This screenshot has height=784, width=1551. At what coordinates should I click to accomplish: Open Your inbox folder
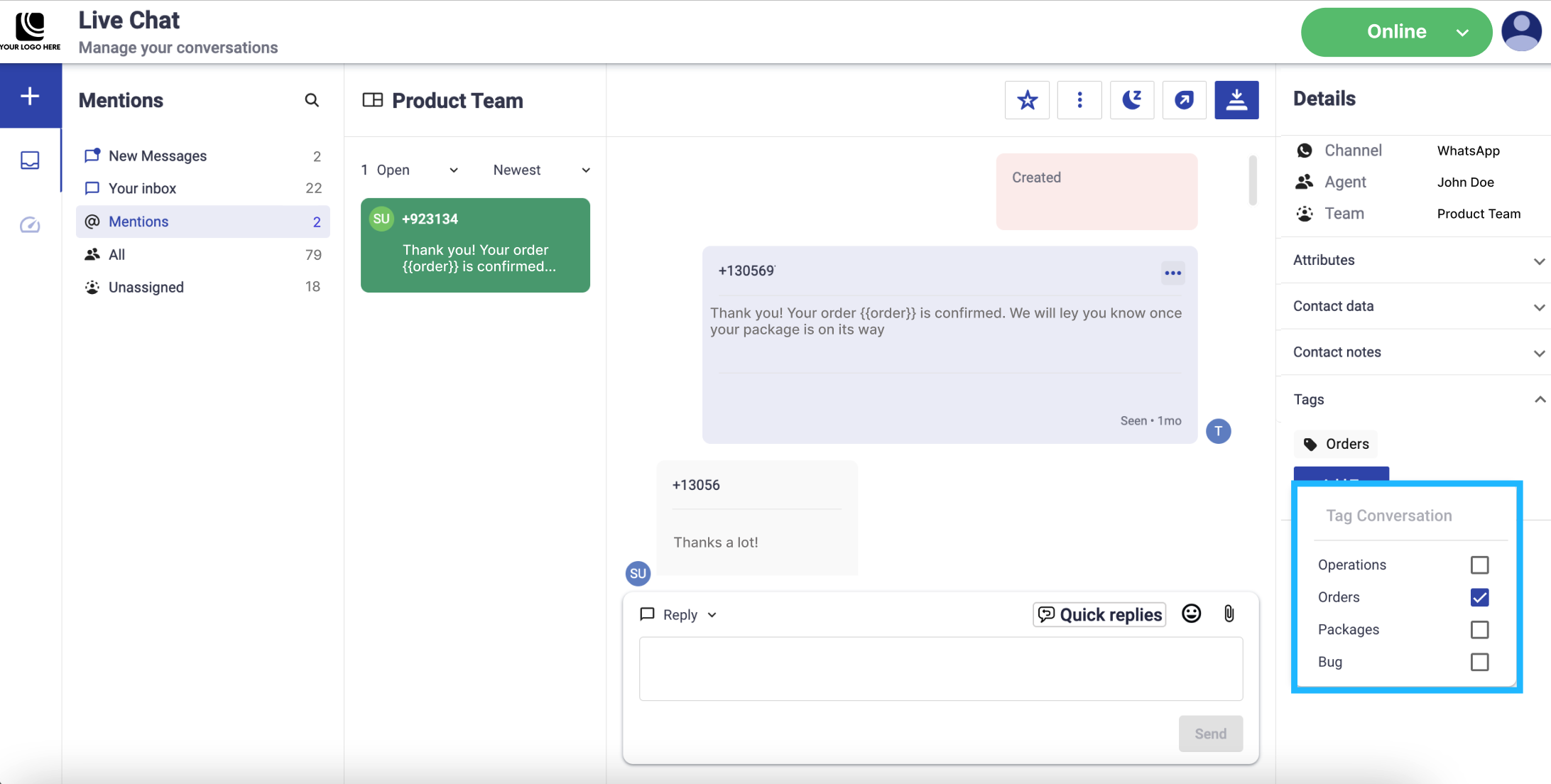[142, 188]
